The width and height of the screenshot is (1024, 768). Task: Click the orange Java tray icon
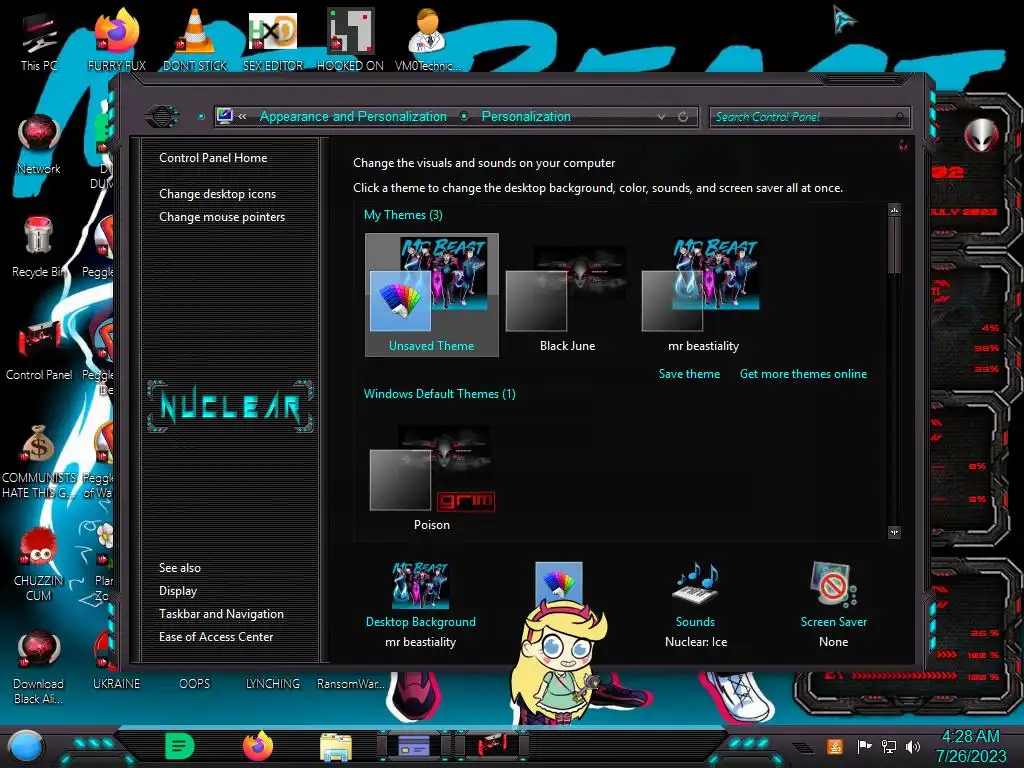(835, 746)
